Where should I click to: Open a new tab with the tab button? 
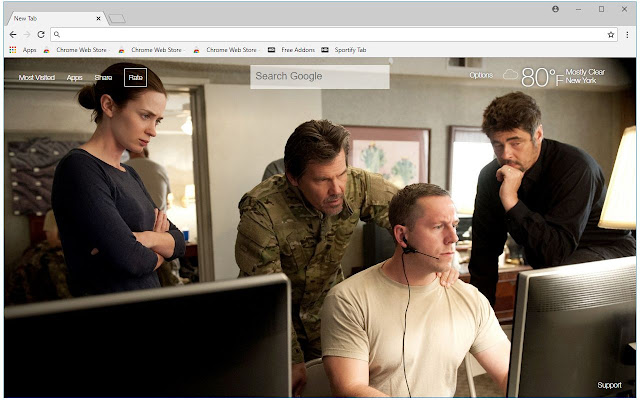(x=117, y=19)
